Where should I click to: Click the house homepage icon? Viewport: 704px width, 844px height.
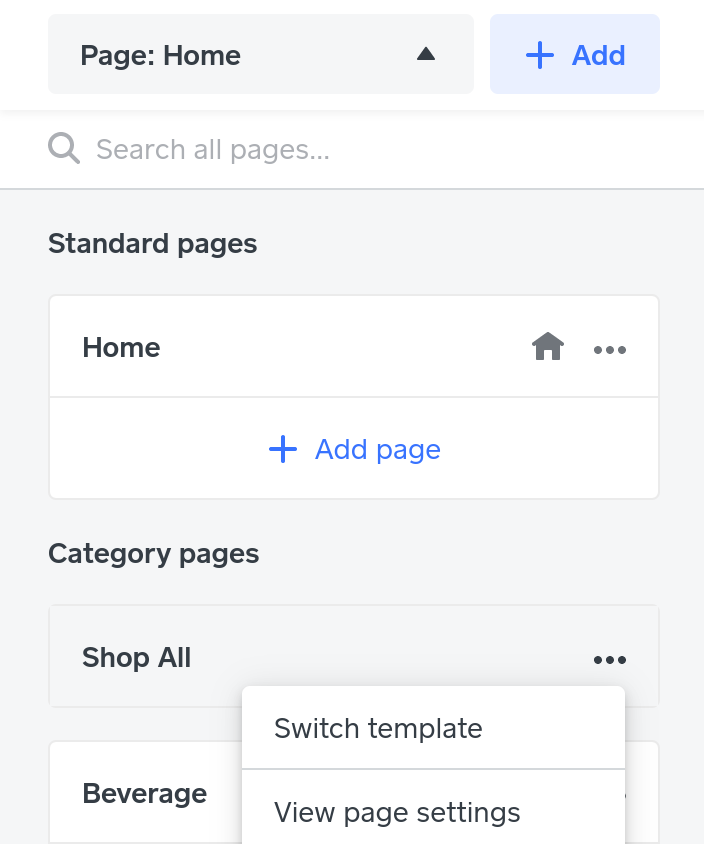point(548,346)
